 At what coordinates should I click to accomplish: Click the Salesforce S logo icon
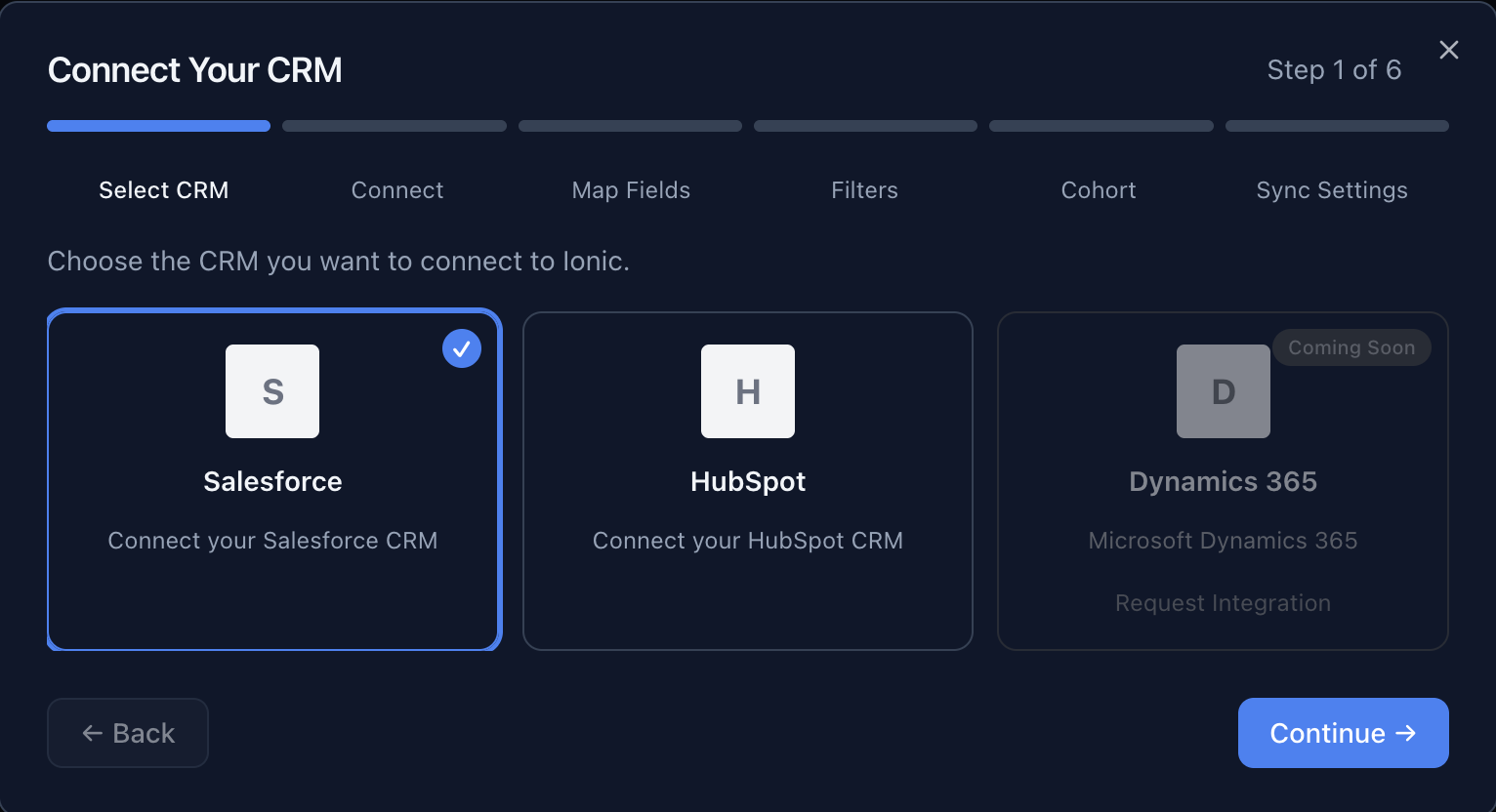tap(272, 391)
